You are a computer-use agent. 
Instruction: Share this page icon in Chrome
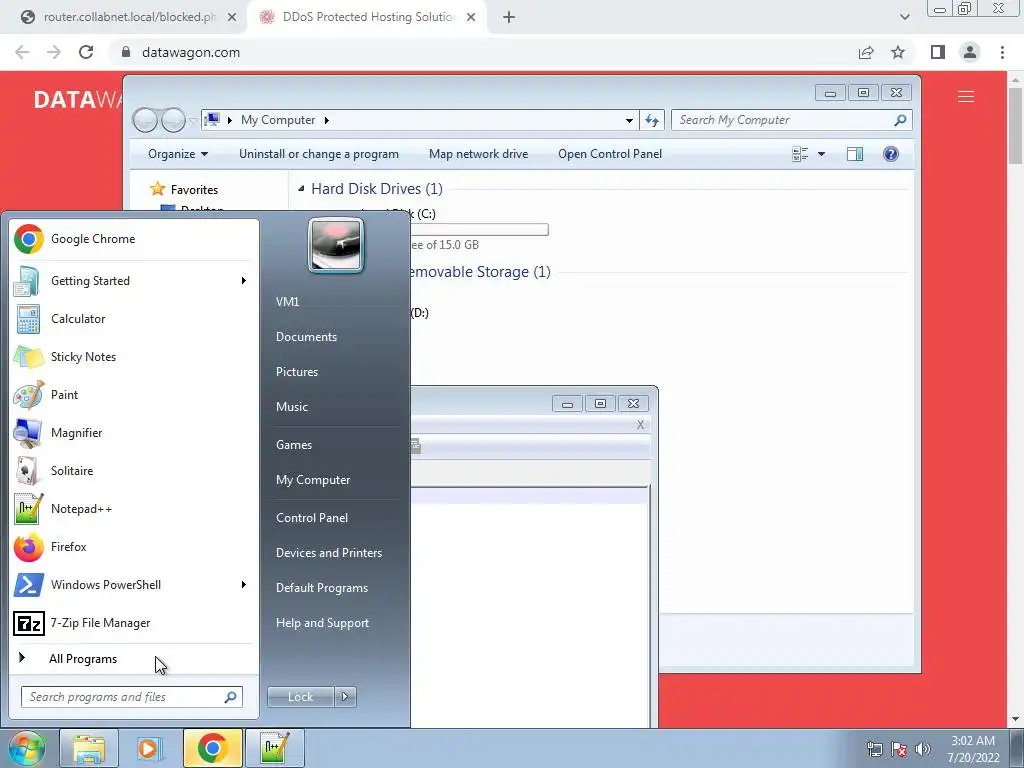pos(866,52)
